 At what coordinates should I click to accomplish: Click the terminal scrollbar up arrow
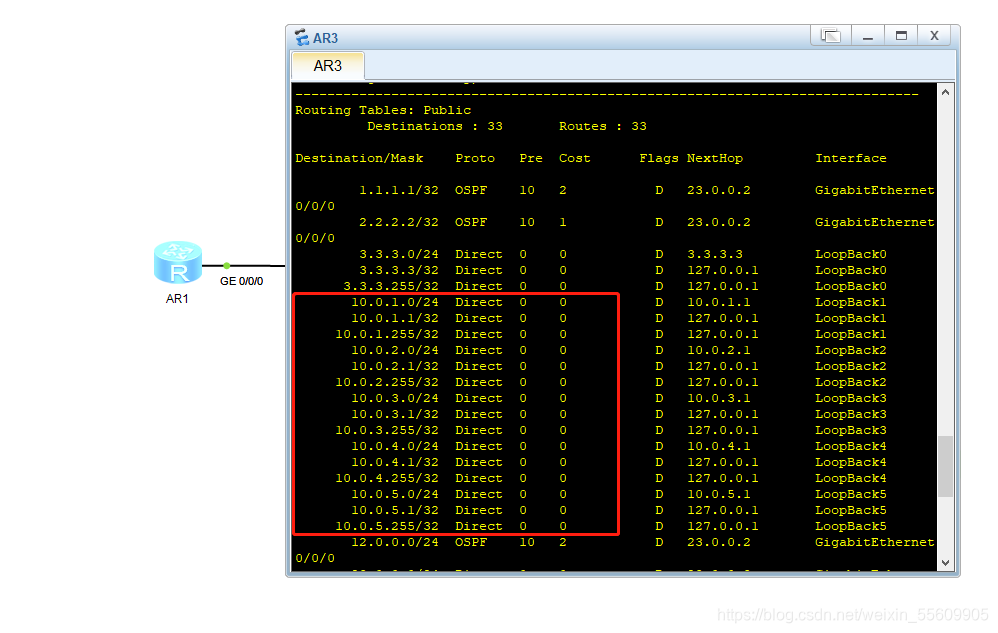click(945, 92)
